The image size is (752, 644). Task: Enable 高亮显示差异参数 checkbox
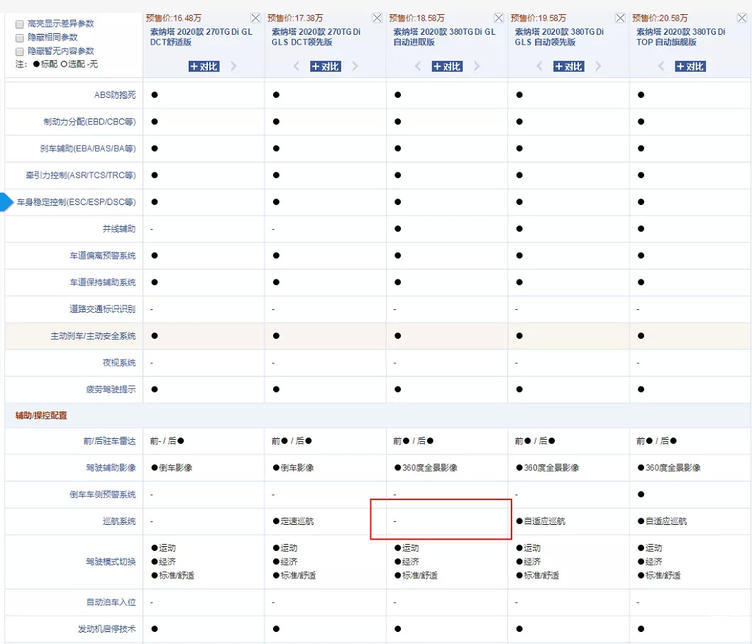click(x=20, y=24)
